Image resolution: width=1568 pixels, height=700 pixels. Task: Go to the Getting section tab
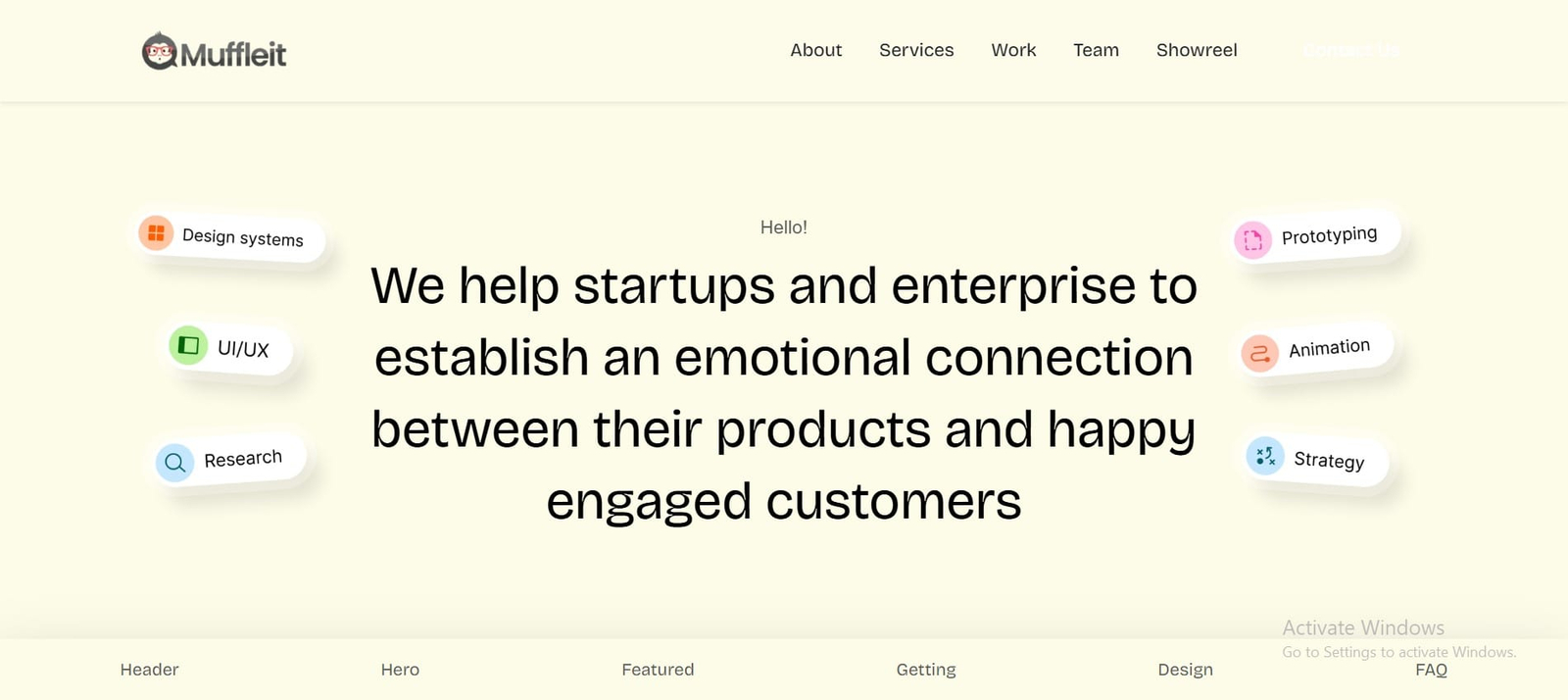pos(926,670)
